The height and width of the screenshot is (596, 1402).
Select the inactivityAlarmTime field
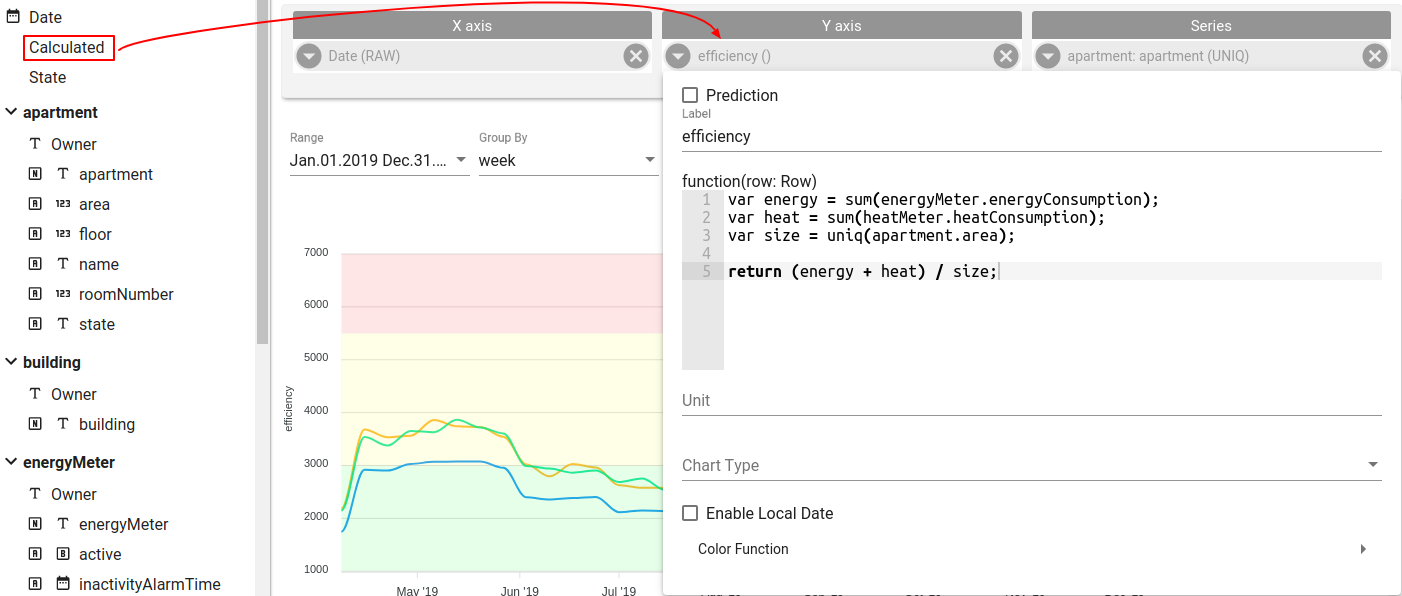click(150, 584)
